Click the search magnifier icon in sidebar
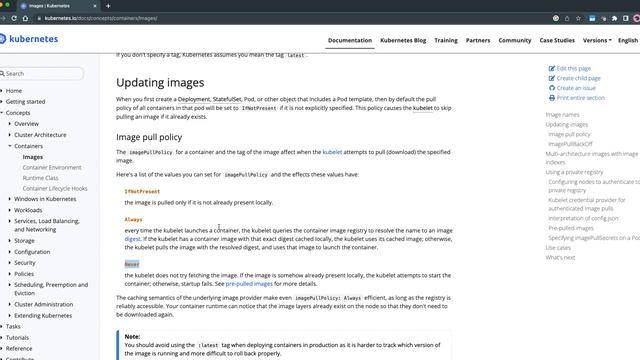Screen dimensions: 640x360 (x=2, y=73)
